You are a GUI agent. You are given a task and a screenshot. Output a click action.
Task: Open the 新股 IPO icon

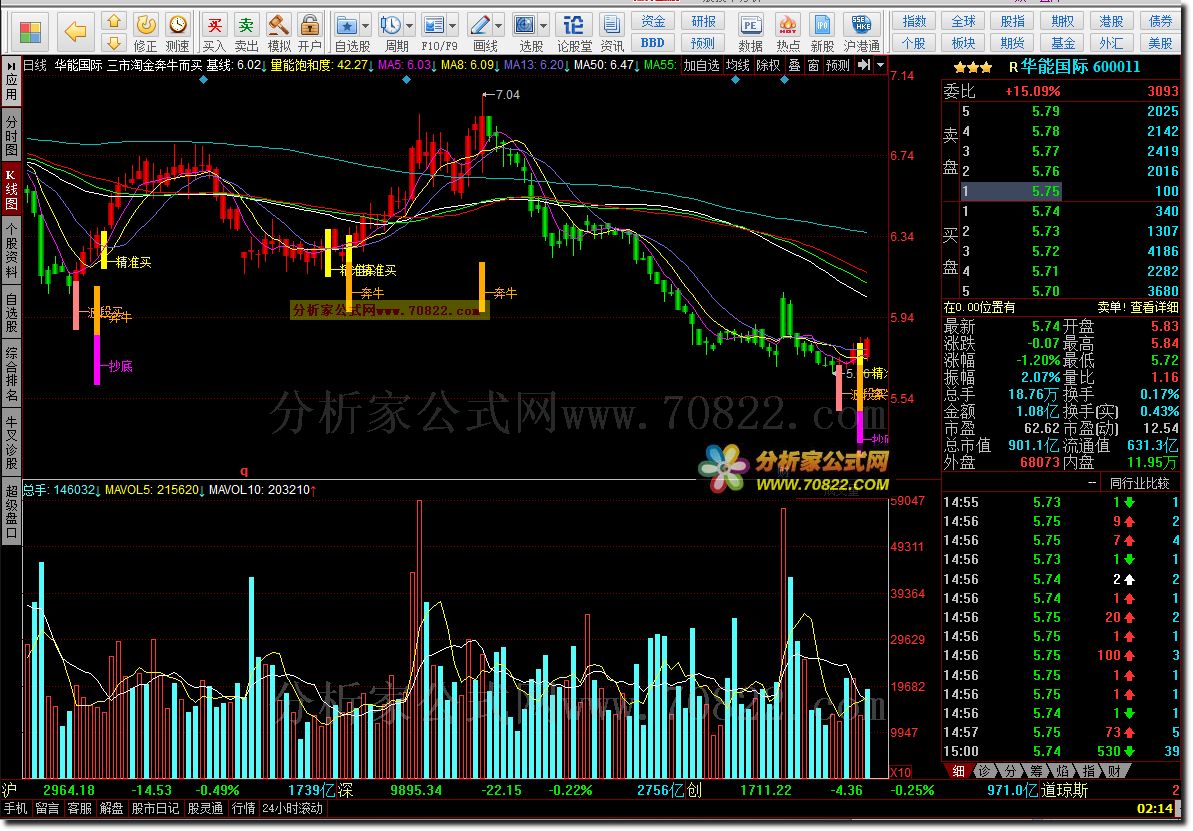(x=822, y=33)
